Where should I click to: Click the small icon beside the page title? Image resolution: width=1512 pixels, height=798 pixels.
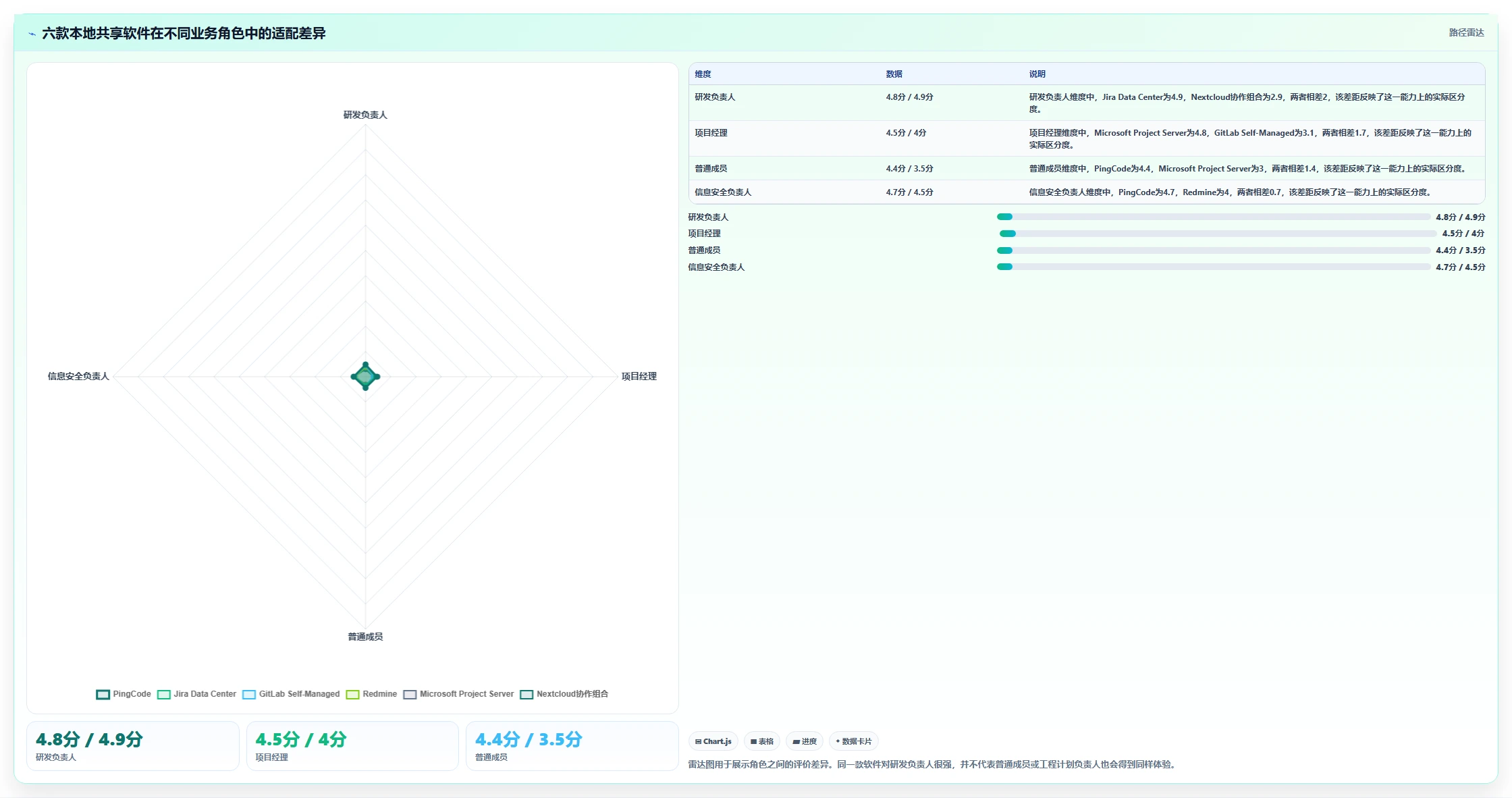click(x=32, y=34)
